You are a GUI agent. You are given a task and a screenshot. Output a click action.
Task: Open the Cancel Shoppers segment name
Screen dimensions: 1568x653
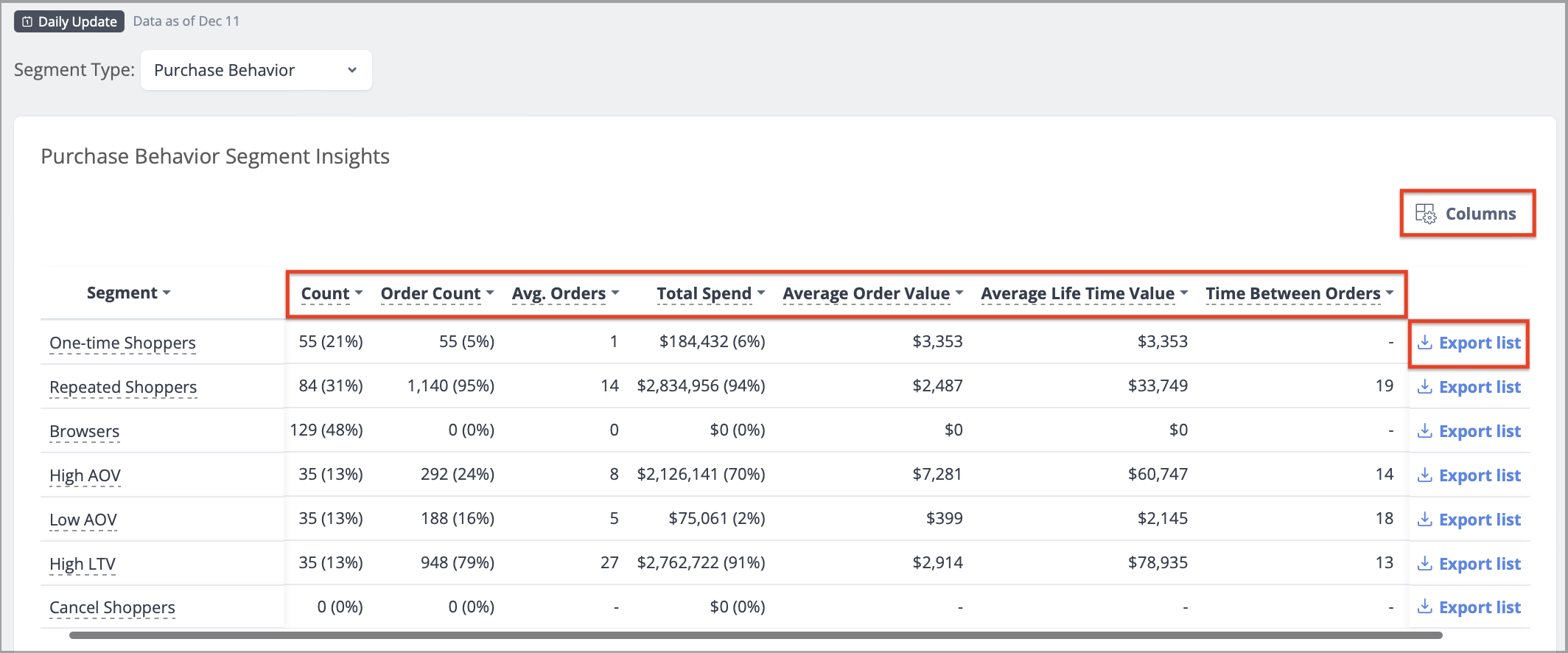click(112, 607)
